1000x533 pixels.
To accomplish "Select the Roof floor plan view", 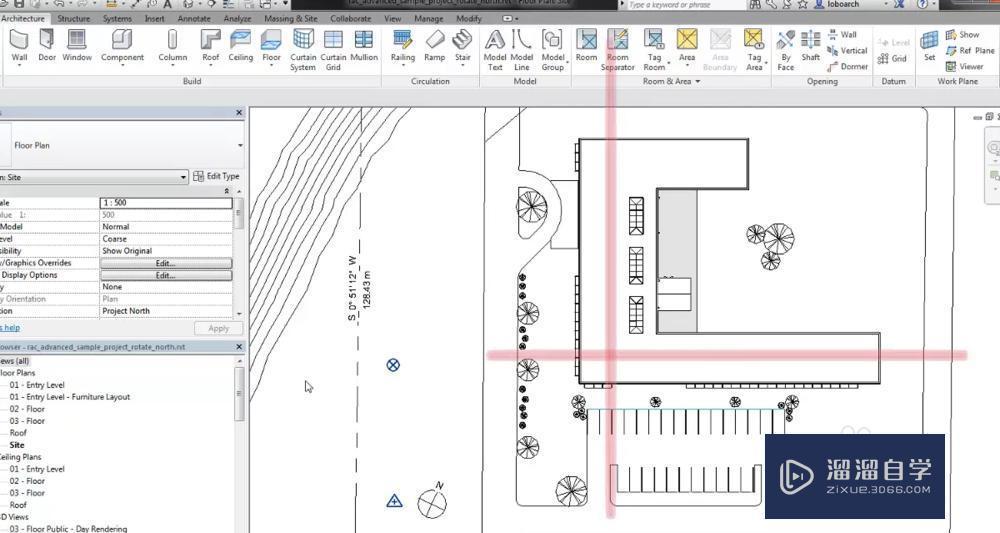I will (18, 433).
